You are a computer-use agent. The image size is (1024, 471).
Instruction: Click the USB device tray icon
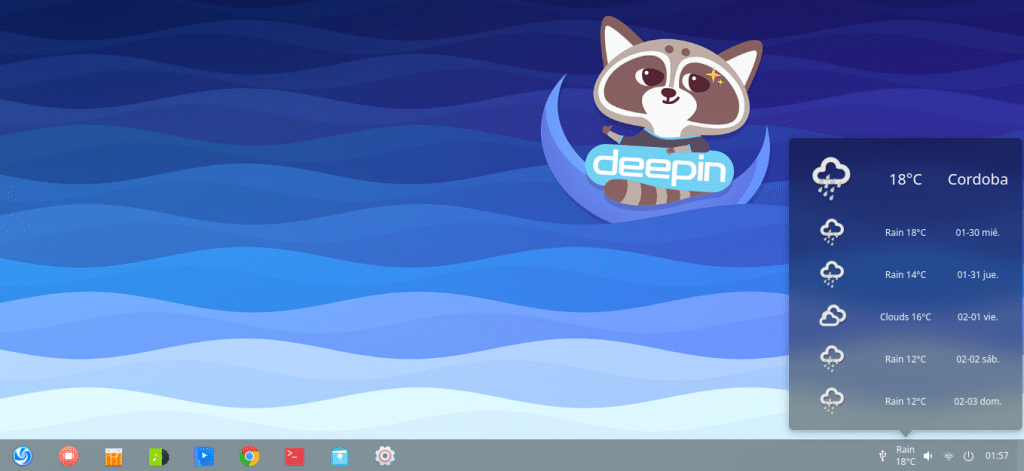[x=881, y=456]
